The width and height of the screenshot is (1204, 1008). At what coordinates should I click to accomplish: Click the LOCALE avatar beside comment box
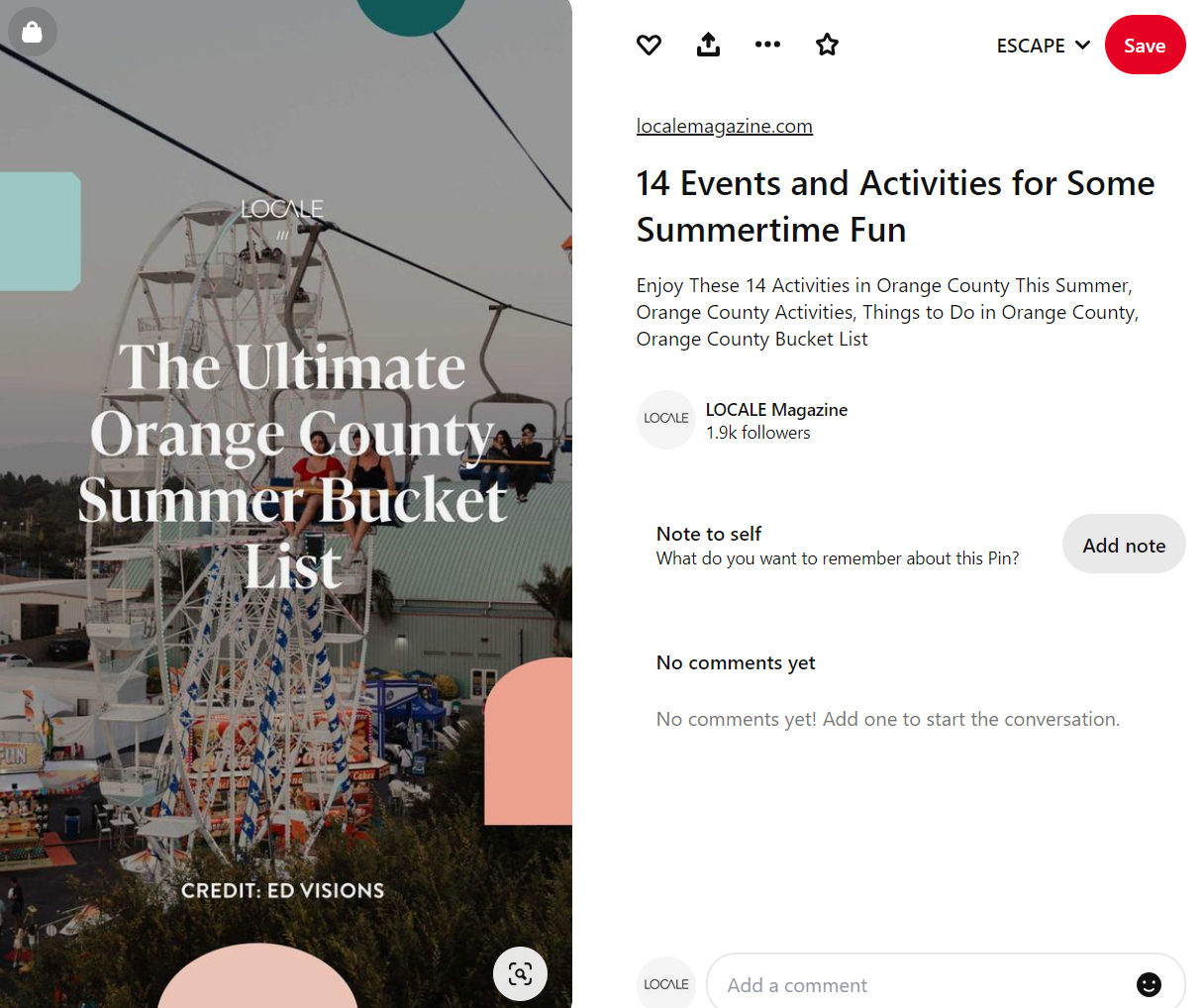click(666, 984)
